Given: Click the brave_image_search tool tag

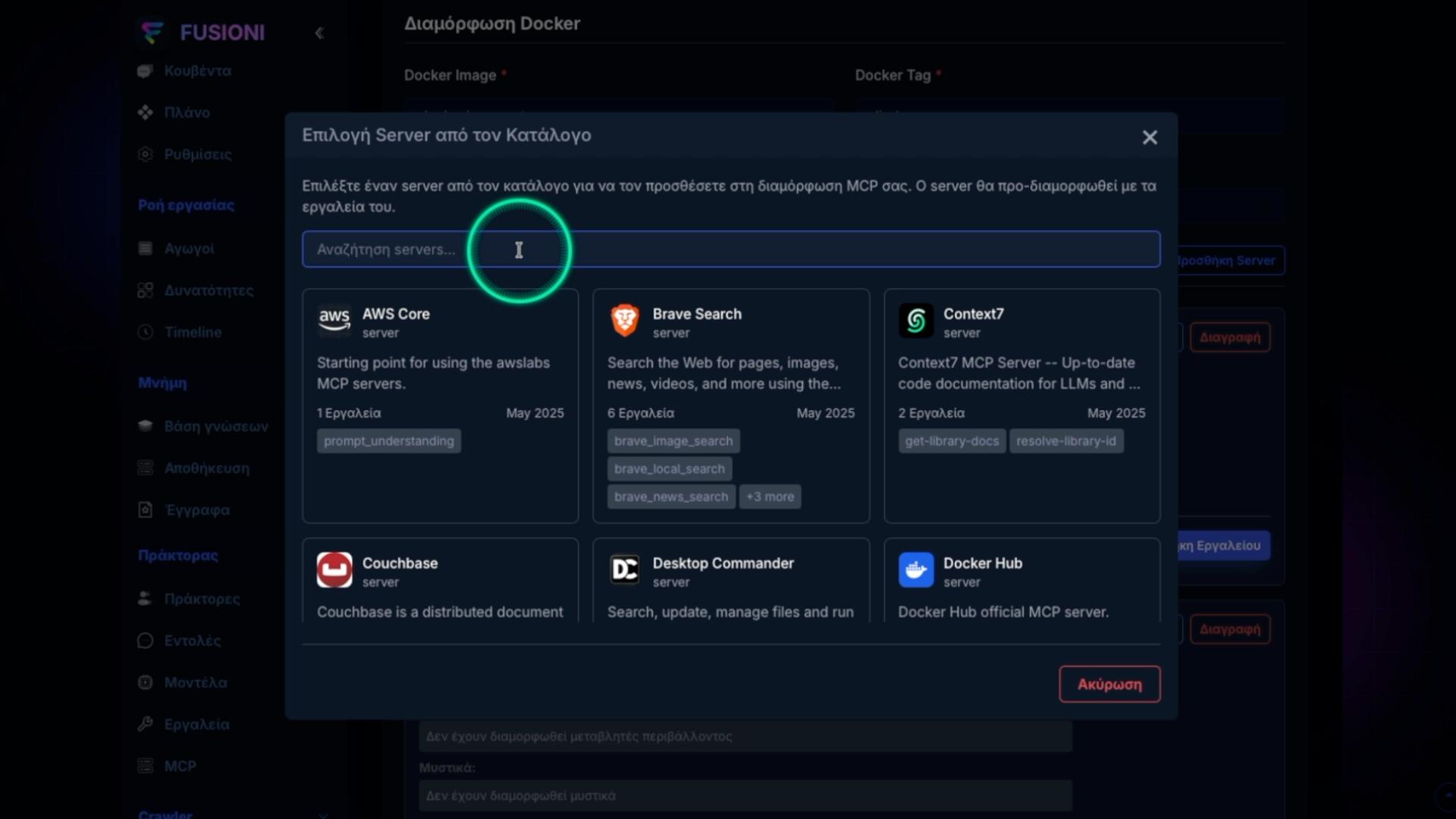Looking at the screenshot, I should [x=673, y=441].
